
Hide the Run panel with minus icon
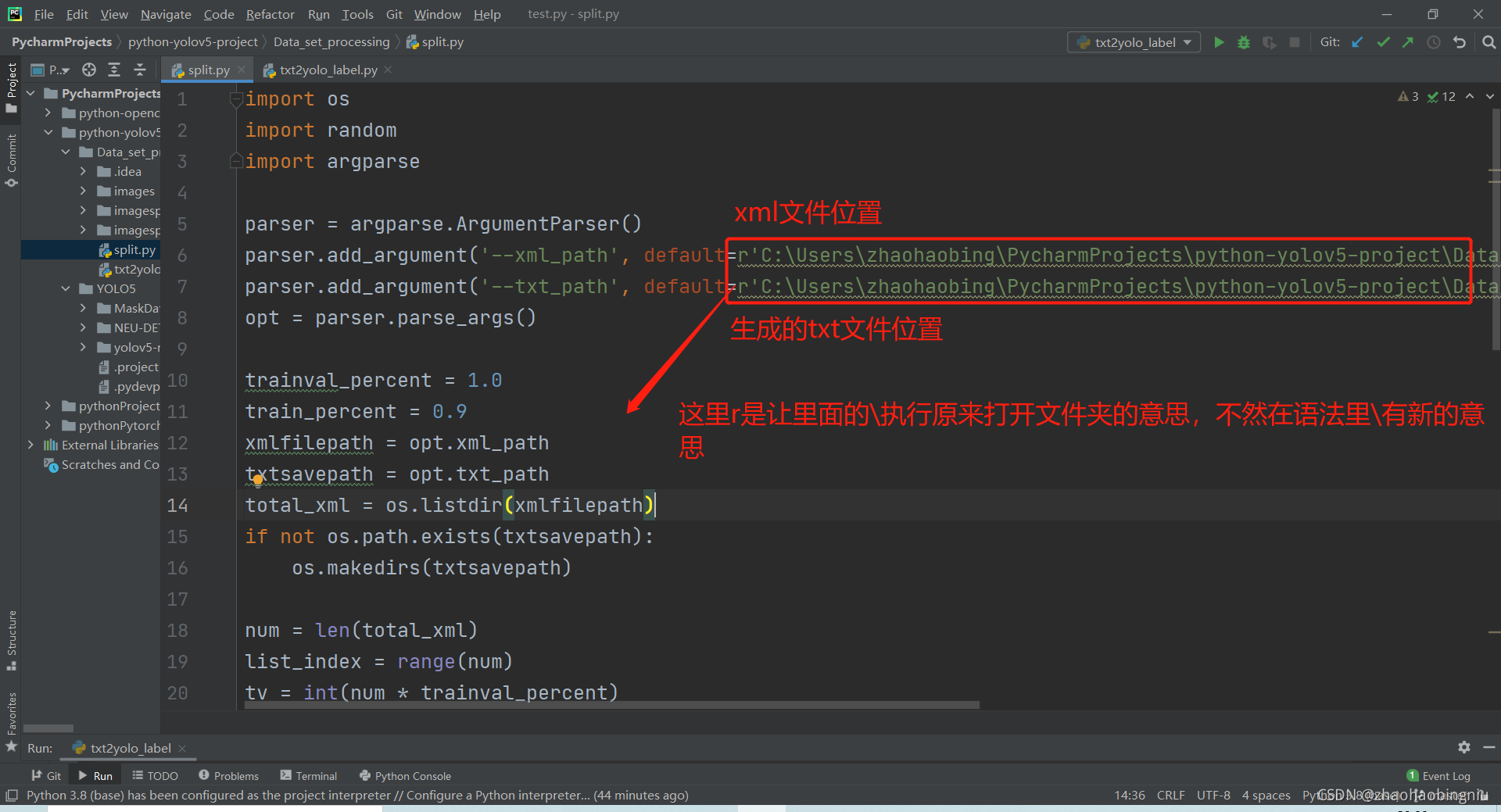click(x=1488, y=747)
